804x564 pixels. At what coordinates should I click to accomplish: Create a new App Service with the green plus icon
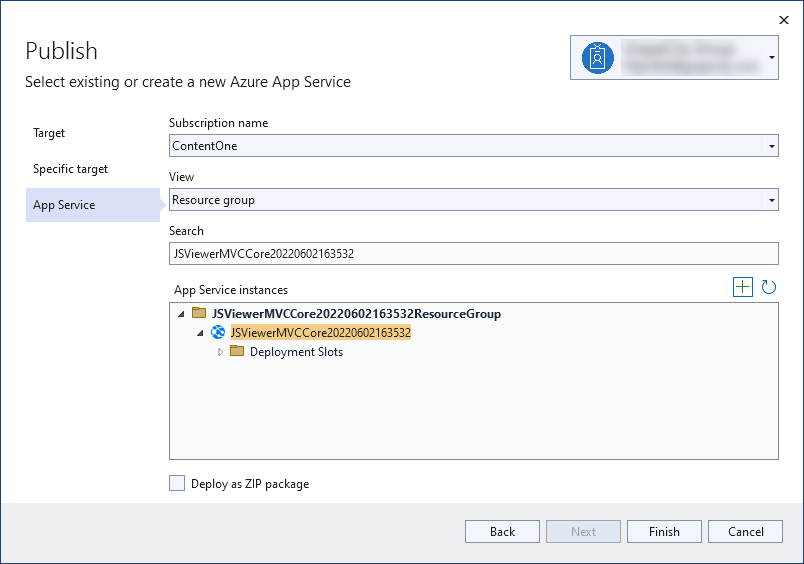click(742, 287)
